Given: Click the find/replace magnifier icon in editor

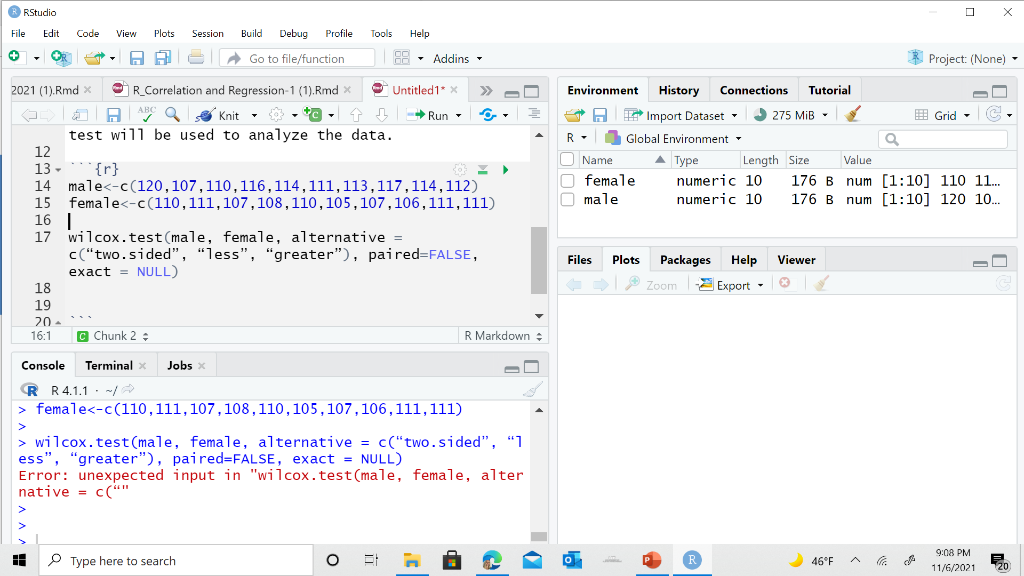Looking at the screenshot, I should pos(172,114).
